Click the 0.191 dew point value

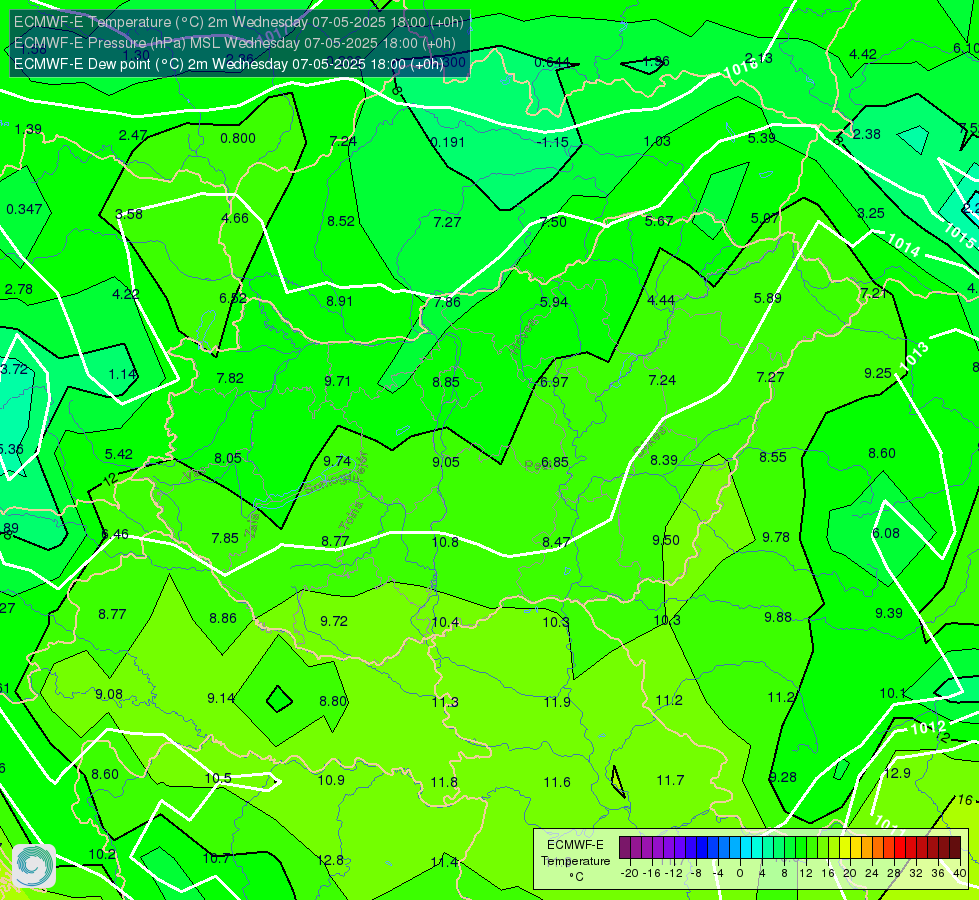point(448,142)
